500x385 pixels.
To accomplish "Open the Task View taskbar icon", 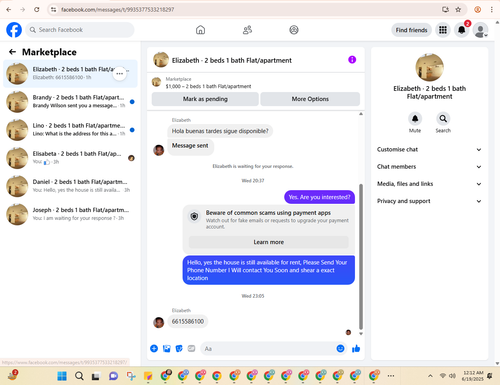I will tap(96, 376).
